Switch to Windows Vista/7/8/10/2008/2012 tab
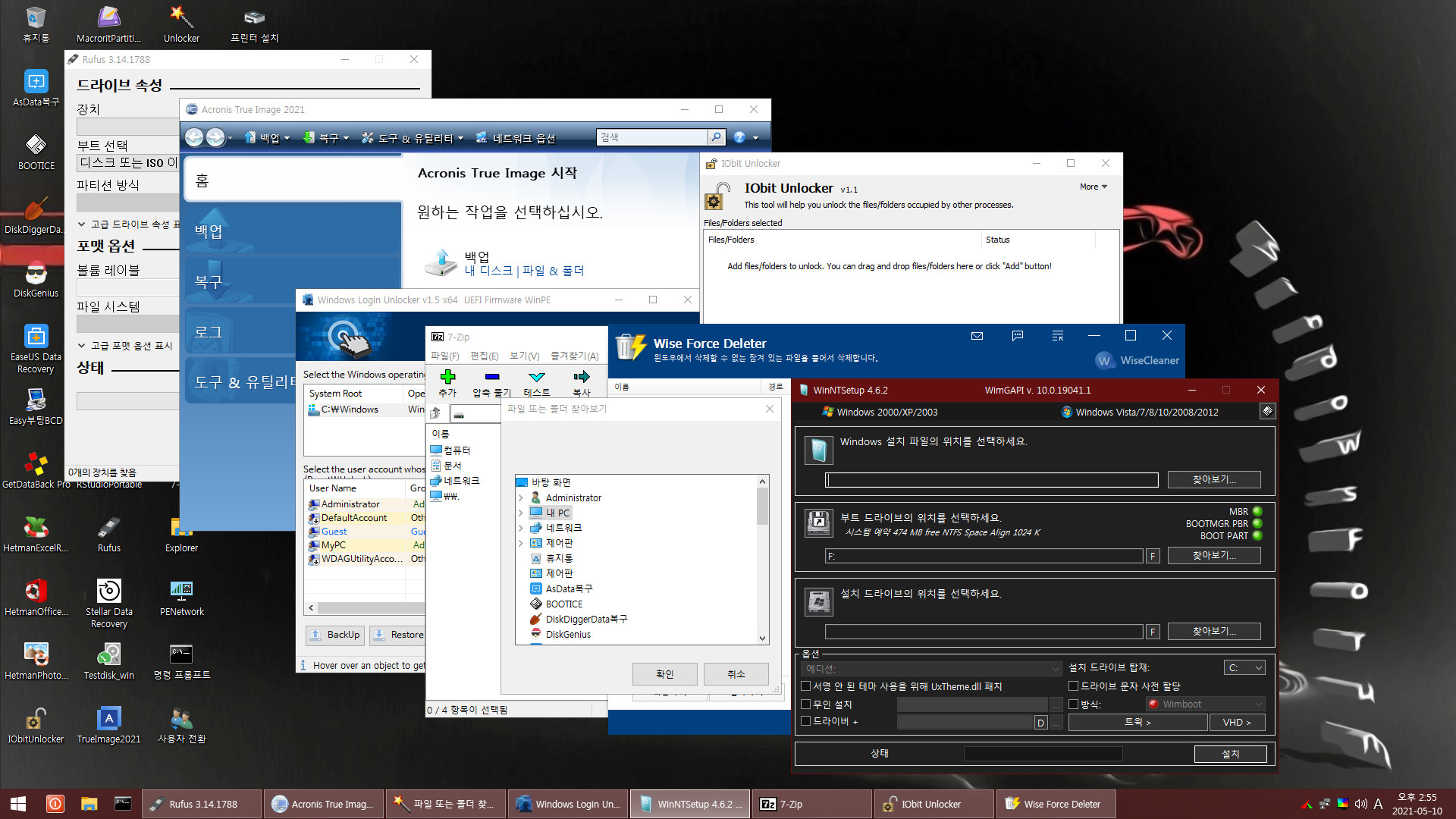The height and width of the screenshot is (819, 1456). tap(1140, 412)
